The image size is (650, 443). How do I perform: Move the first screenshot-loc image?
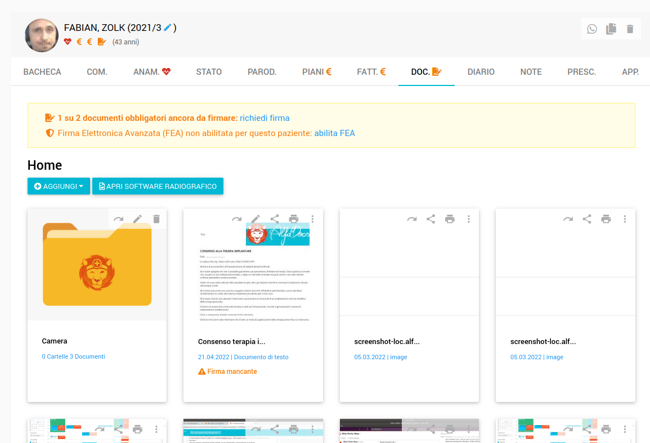[412, 219]
